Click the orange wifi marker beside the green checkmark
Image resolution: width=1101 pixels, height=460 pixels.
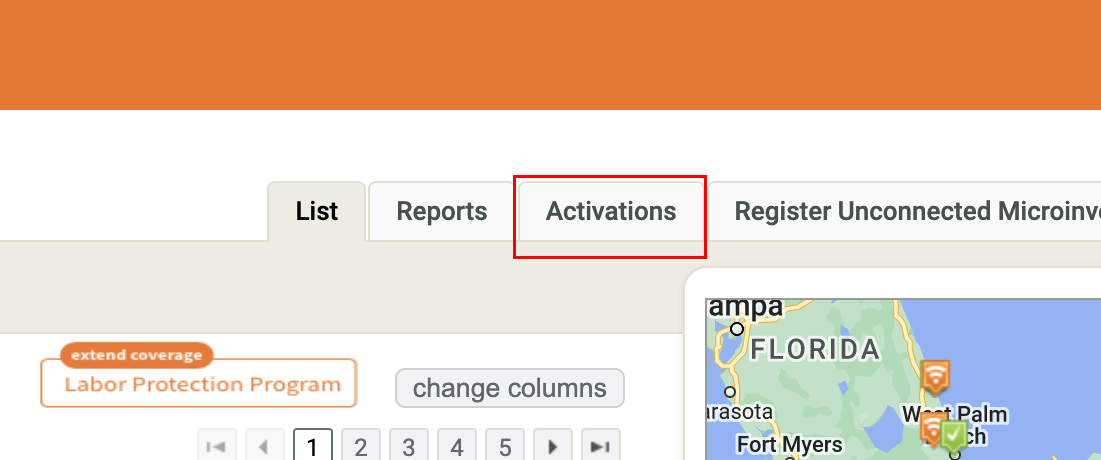932,429
